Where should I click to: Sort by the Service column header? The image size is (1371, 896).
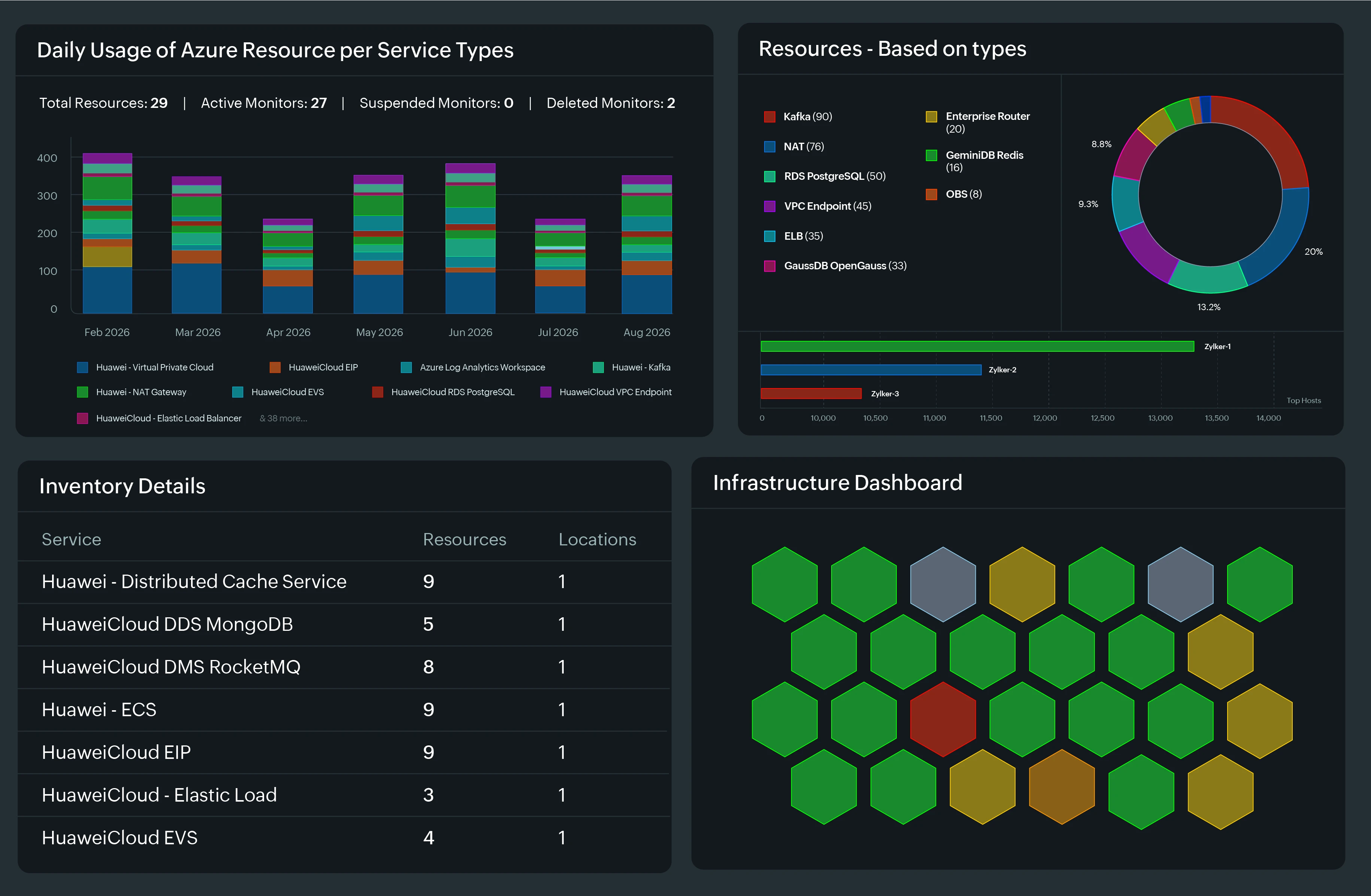tap(72, 540)
